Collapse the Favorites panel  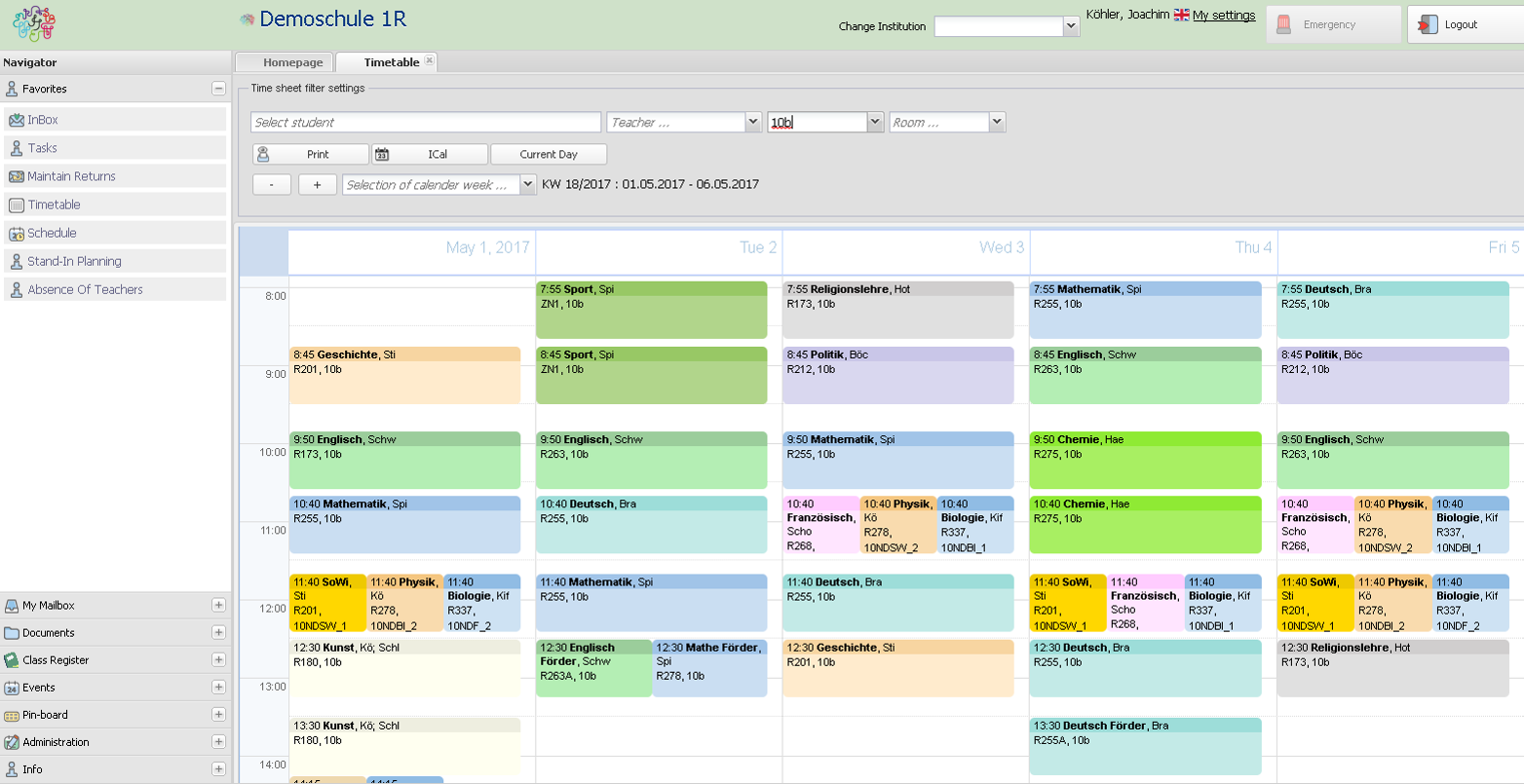[219, 88]
